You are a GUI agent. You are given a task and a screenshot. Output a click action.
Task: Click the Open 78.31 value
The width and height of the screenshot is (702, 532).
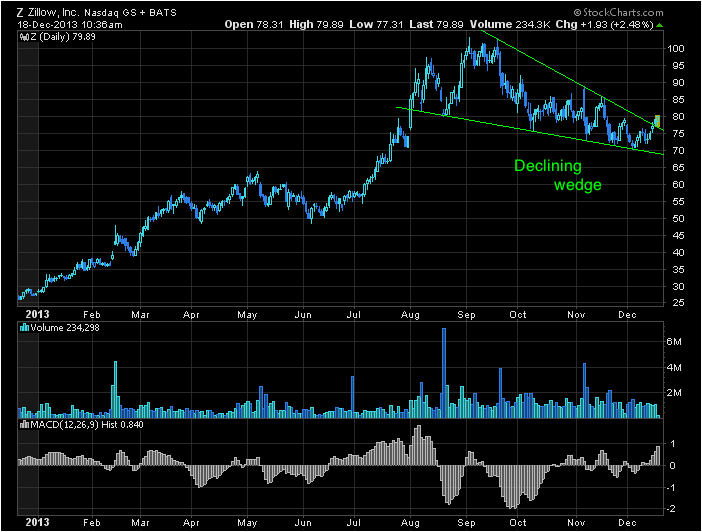(254, 25)
